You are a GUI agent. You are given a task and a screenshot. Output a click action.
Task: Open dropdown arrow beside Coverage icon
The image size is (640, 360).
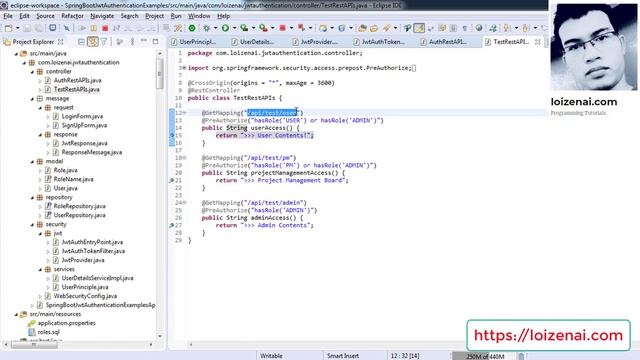253,28
